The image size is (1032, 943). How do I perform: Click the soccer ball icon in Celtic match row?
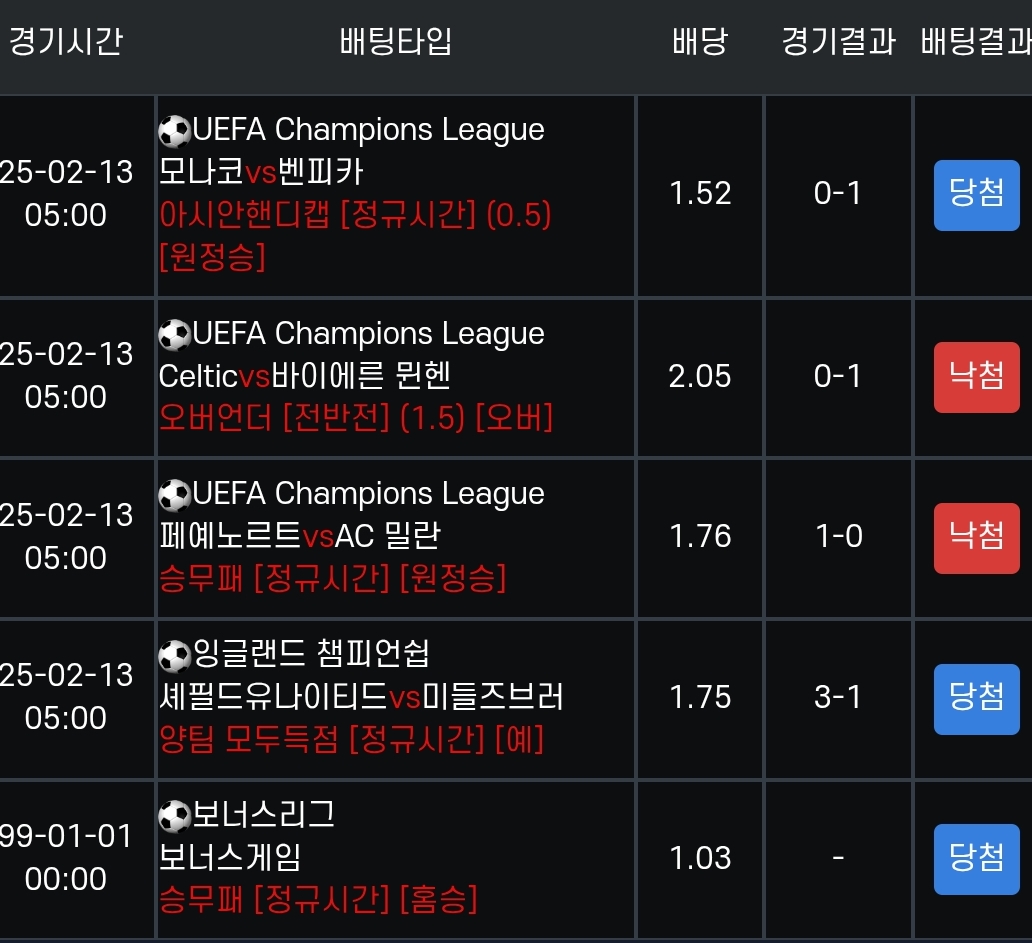[x=175, y=334]
